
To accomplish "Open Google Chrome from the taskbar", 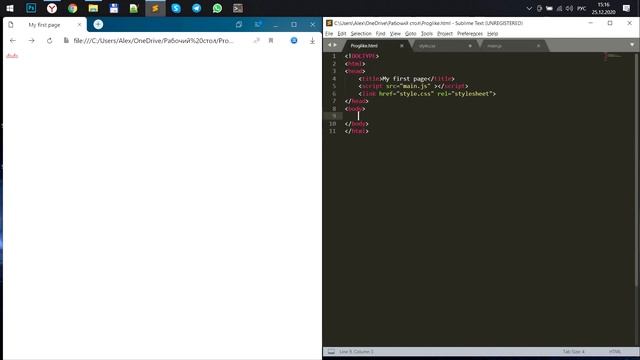I will point(73,8).
